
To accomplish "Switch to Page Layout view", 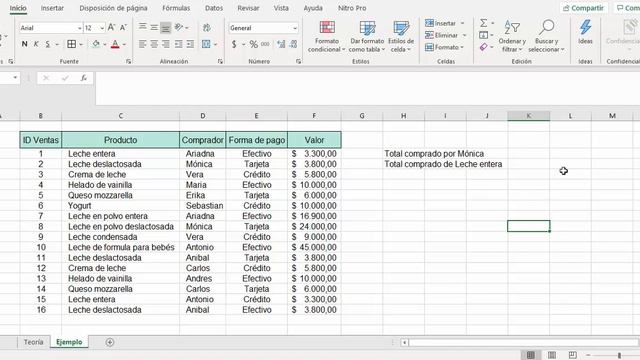I will [x=552, y=355].
